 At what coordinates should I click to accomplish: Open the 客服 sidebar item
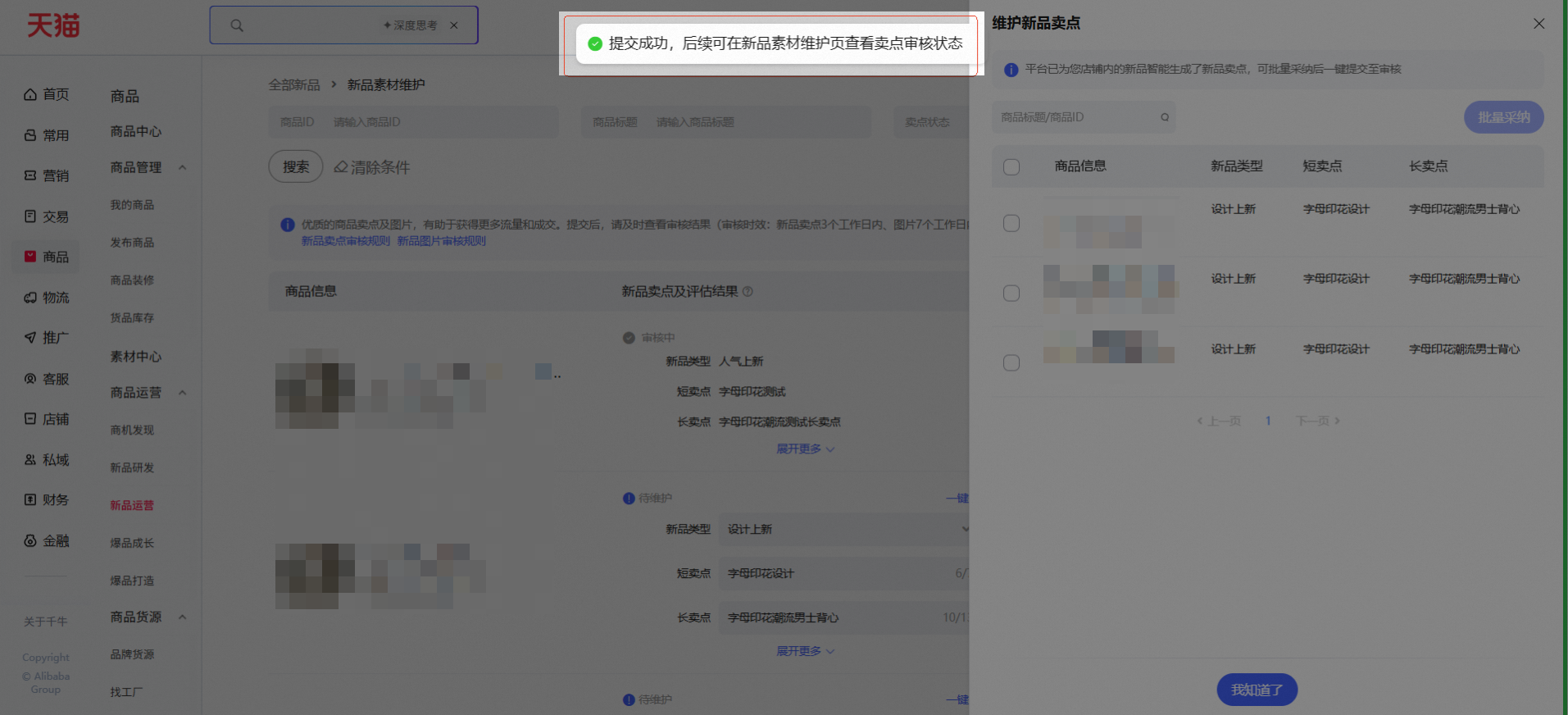coord(47,379)
